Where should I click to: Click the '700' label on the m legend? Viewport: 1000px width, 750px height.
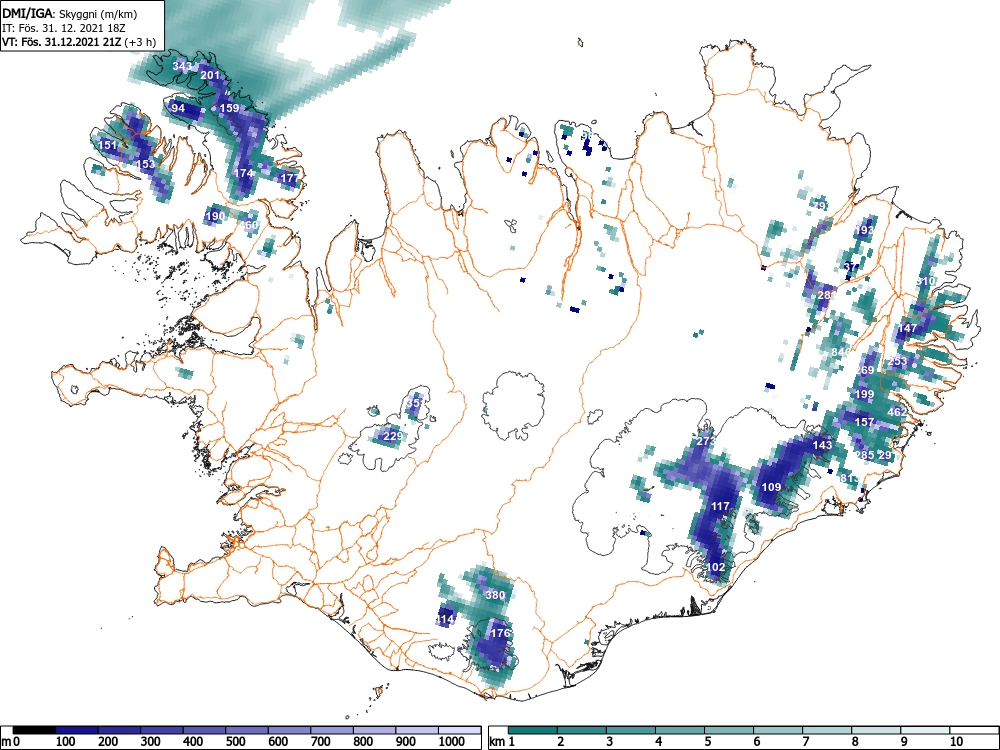pyautogui.click(x=320, y=742)
